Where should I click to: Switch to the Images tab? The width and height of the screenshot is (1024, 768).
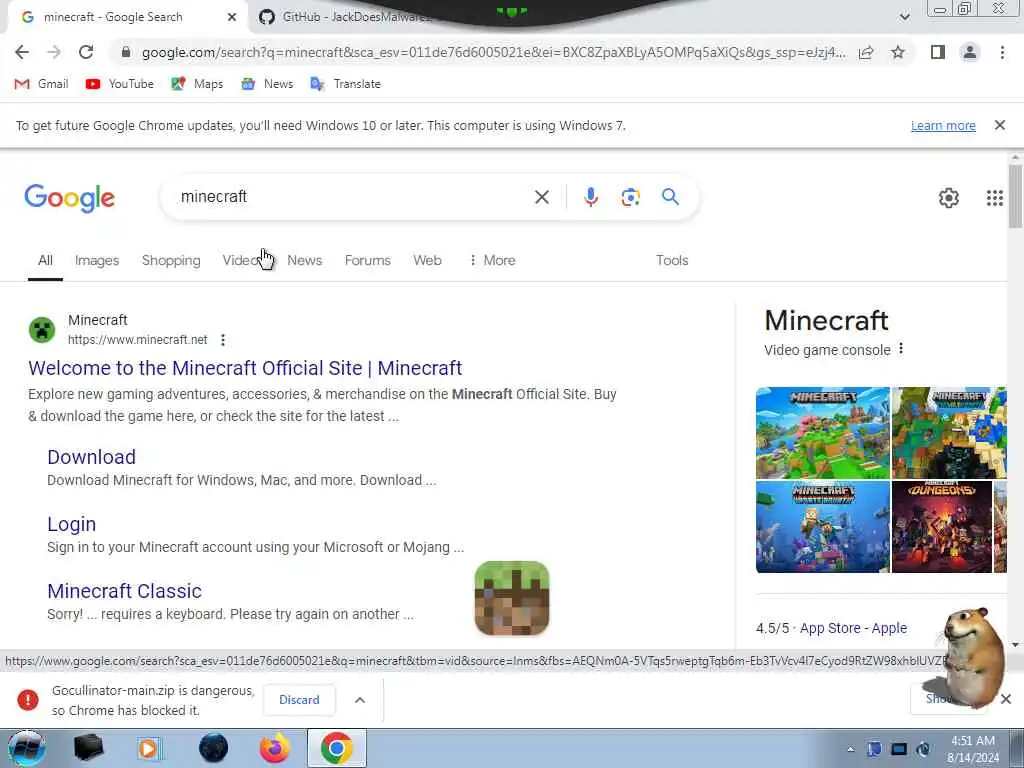coord(97,260)
